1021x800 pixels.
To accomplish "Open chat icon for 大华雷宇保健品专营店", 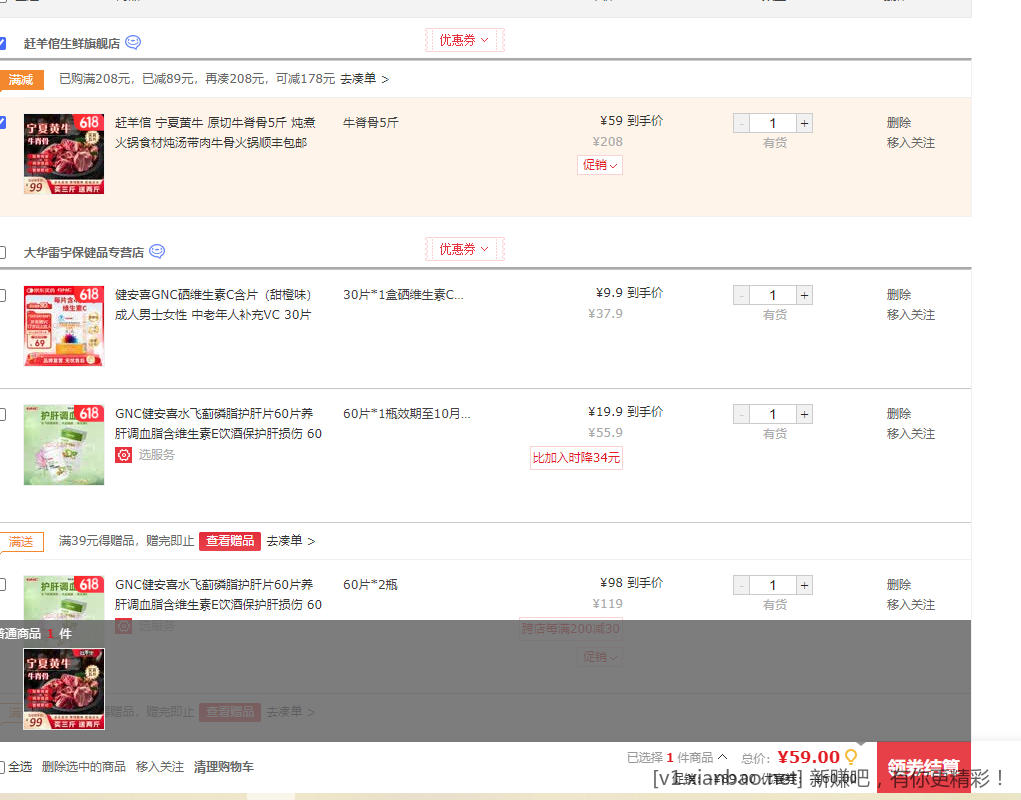I will pyautogui.click(x=157, y=251).
